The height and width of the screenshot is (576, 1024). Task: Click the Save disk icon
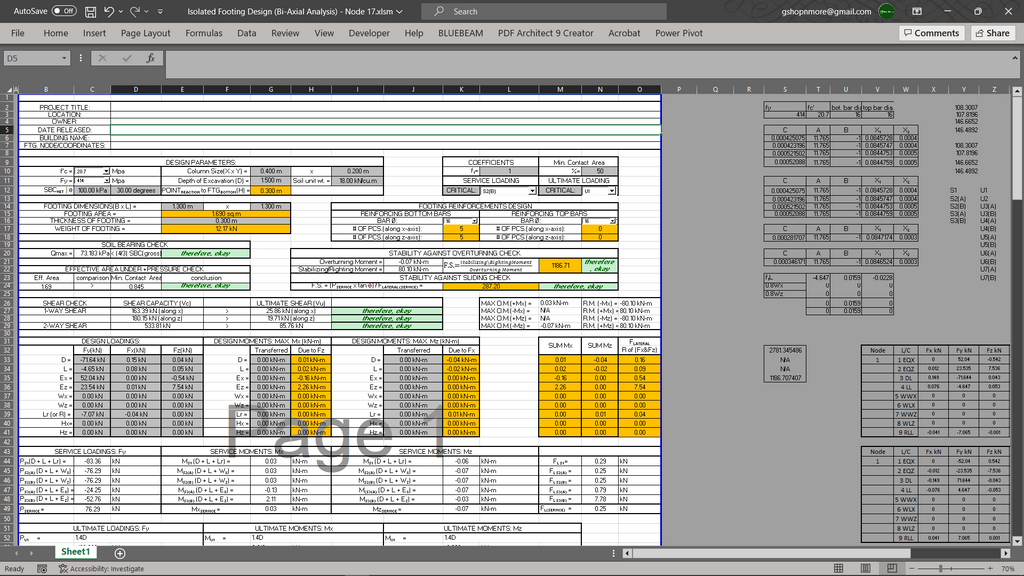pyautogui.click(x=91, y=11)
